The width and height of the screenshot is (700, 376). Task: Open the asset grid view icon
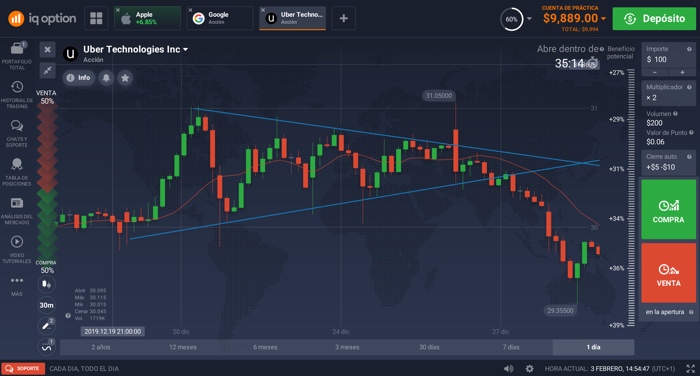pos(96,18)
